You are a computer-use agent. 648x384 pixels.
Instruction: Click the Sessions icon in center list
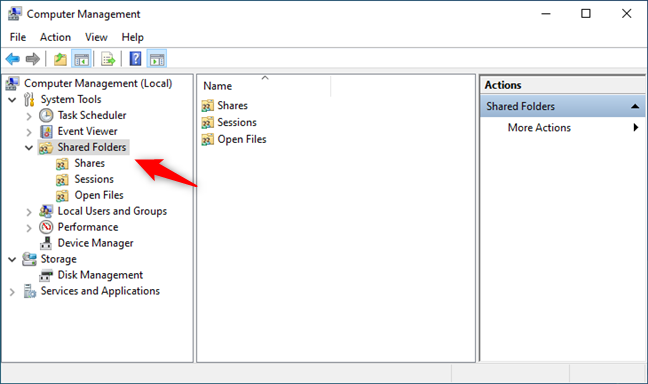(x=207, y=123)
